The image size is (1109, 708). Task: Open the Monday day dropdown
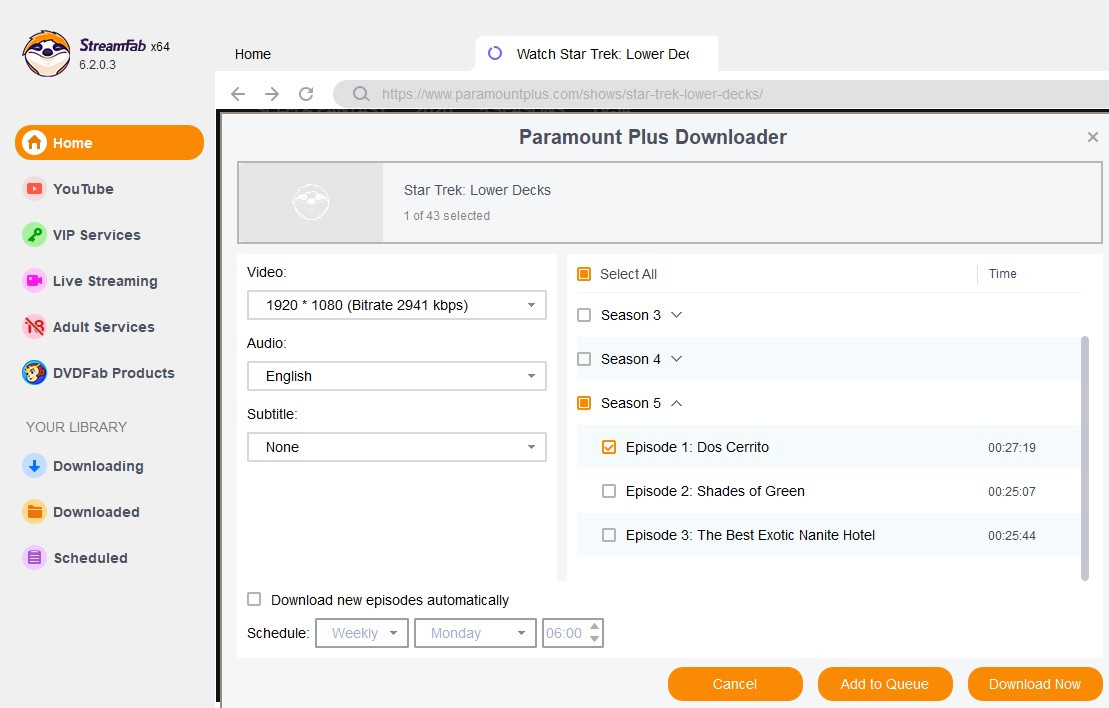[475, 633]
